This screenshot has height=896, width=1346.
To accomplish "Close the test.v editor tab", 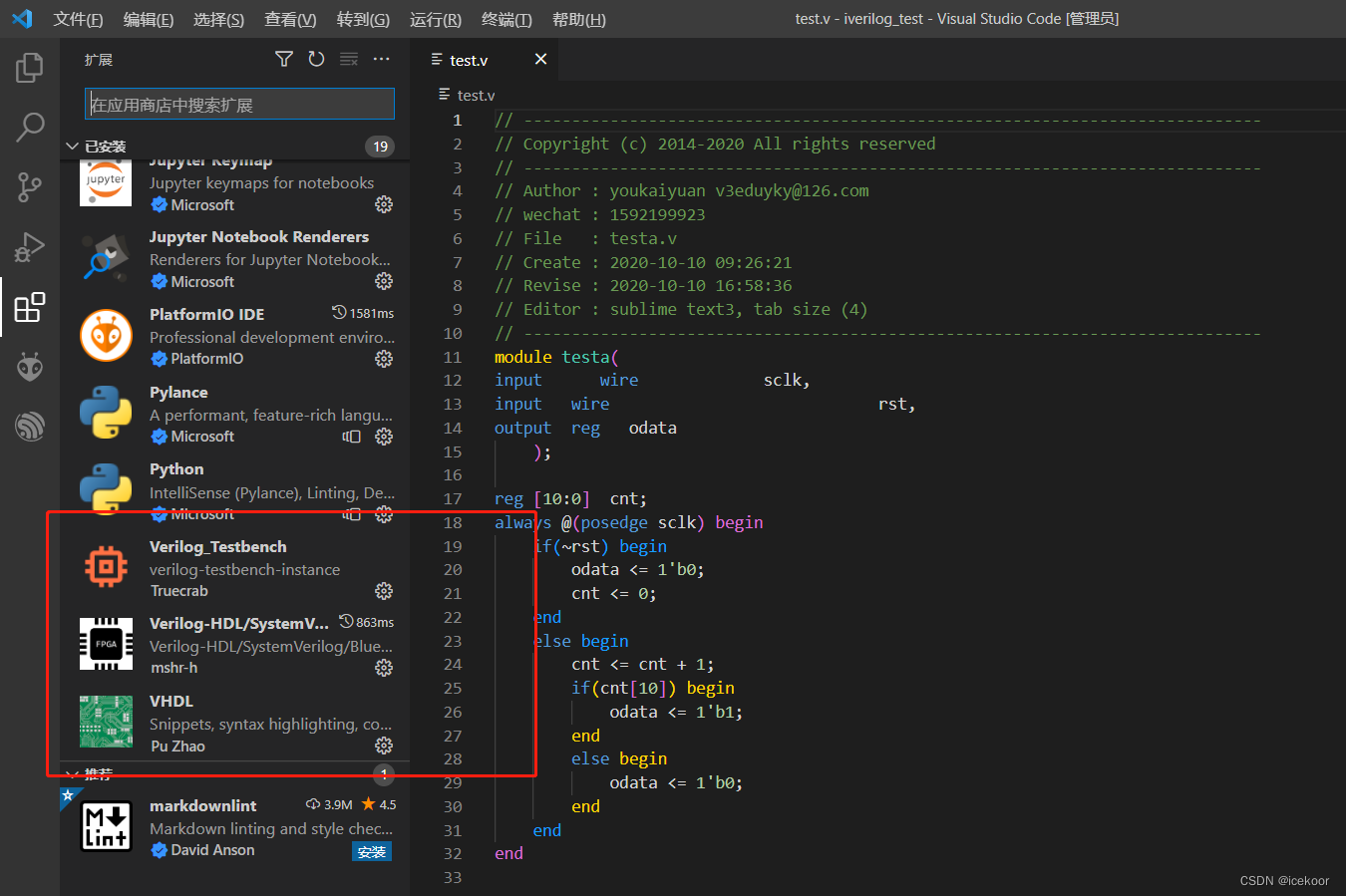I will 540,60.
